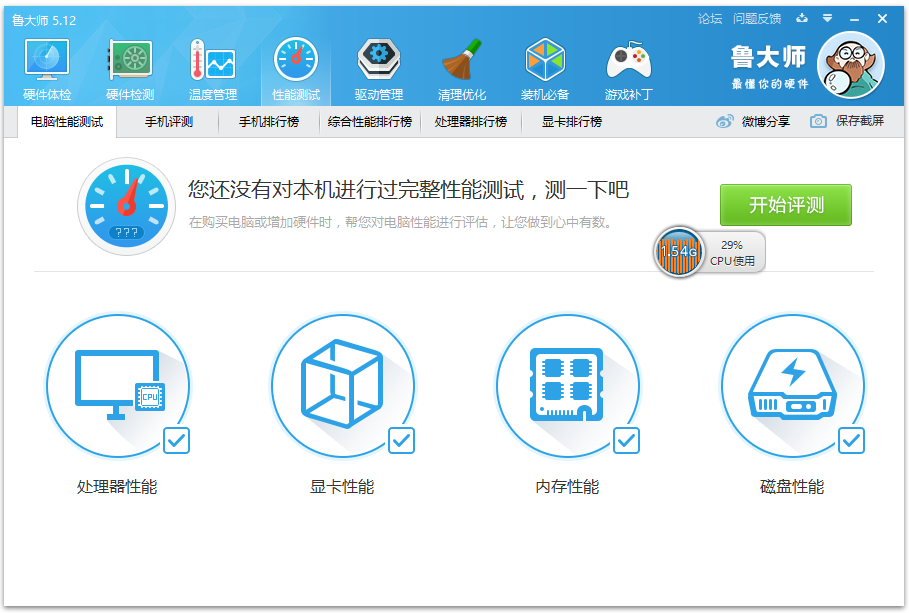The height and width of the screenshot is (613, 909).
Task: Open 清理优化 cleanup broom icon
Action: click(x=462, y=70)
